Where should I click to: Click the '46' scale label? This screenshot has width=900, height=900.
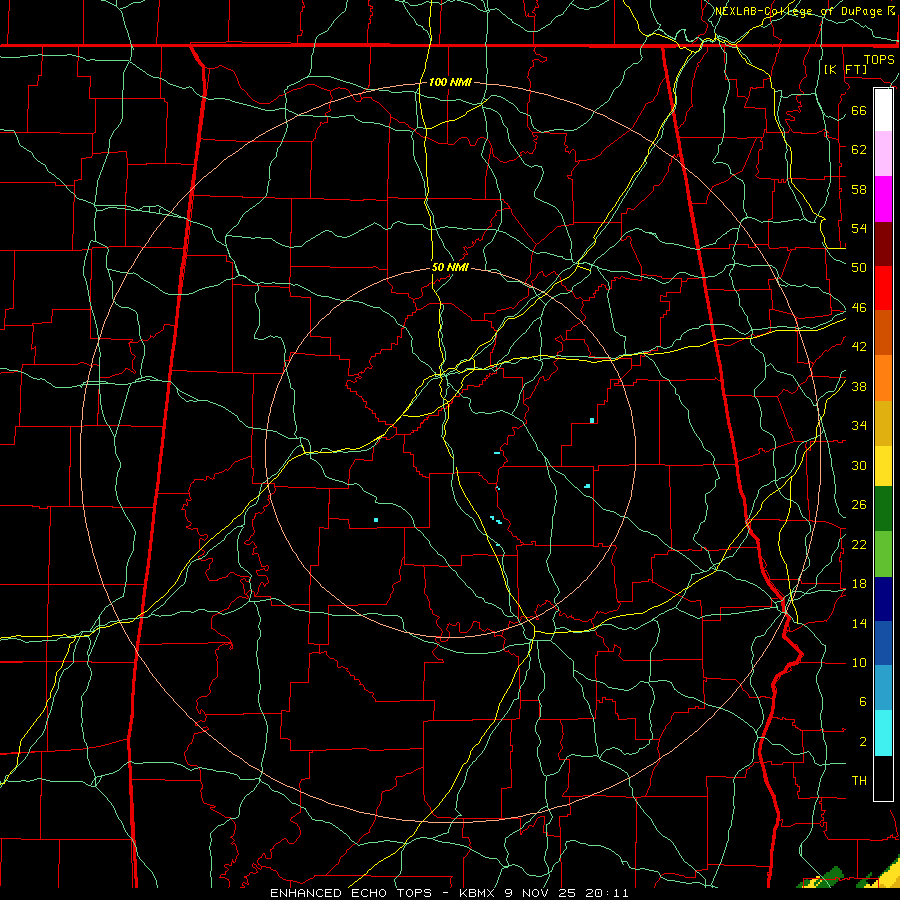[x=859, y=308]
